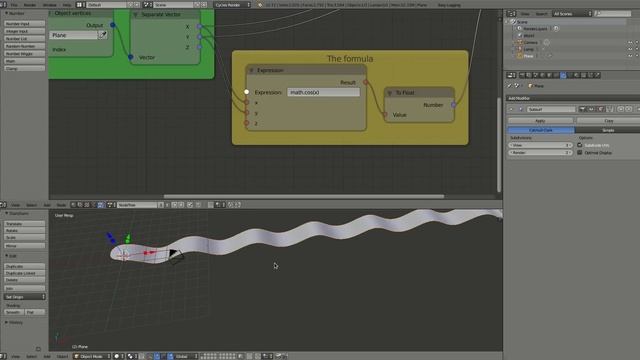The width and height of the screenshot is (640, 360).
Task: Select the viewport shading sphere icon
Action: tap(116, 356)
